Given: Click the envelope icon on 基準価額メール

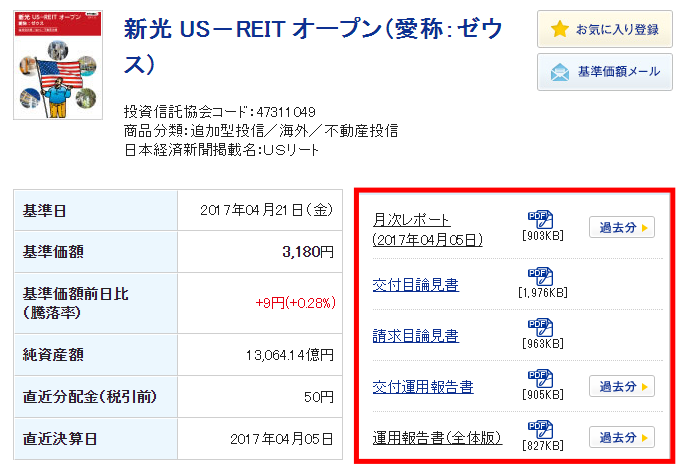Looking at the screenshot, I should [560, 72].
